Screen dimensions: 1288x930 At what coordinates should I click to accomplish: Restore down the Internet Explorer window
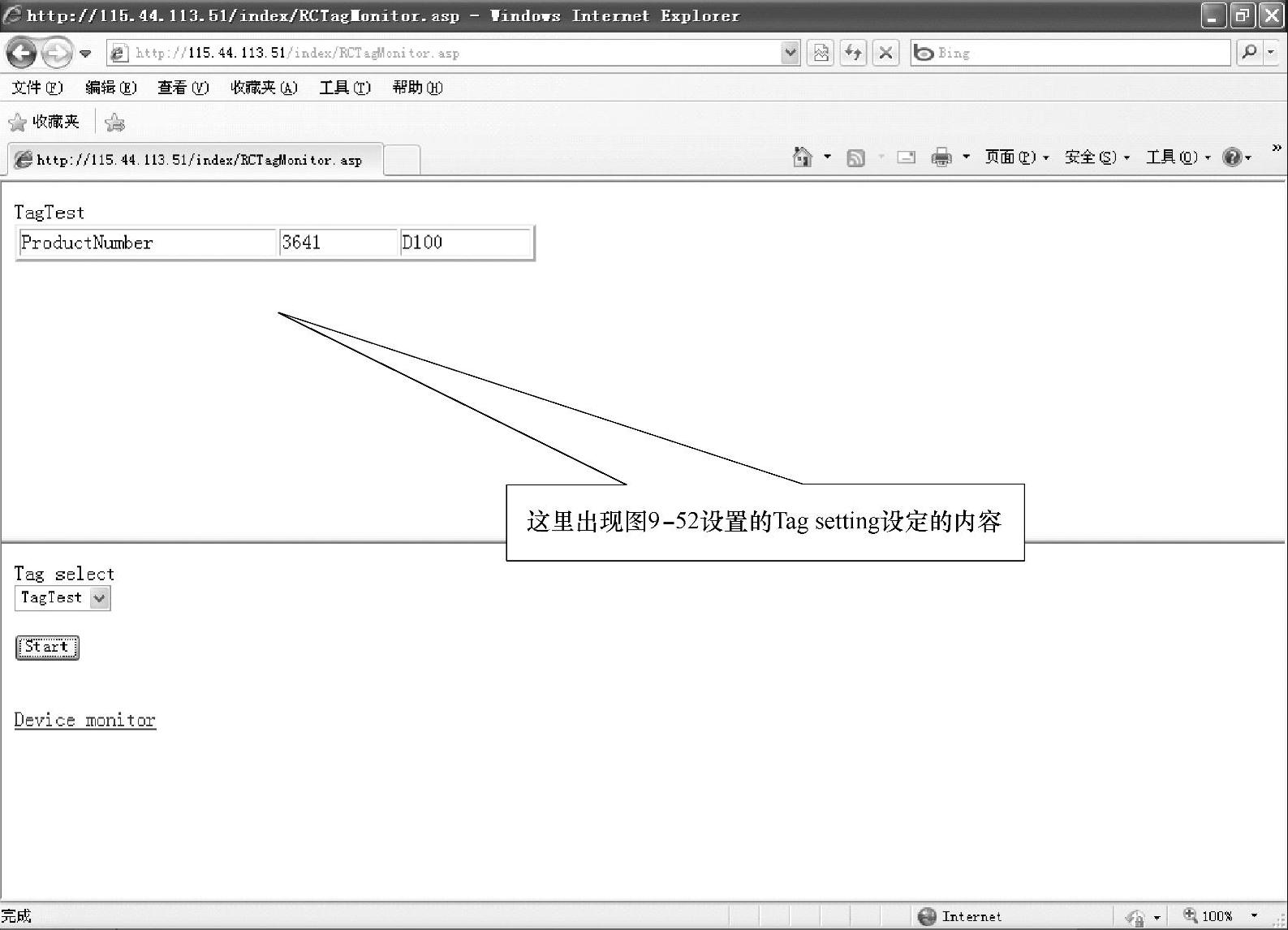[x=1242, y=15]
